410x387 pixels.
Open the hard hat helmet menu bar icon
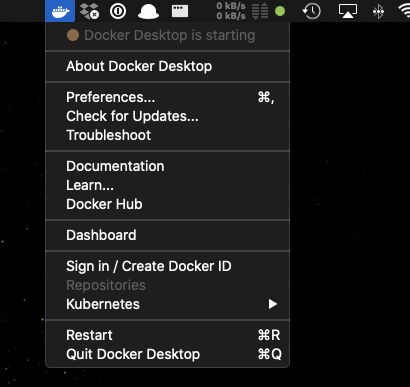[148, 12]
